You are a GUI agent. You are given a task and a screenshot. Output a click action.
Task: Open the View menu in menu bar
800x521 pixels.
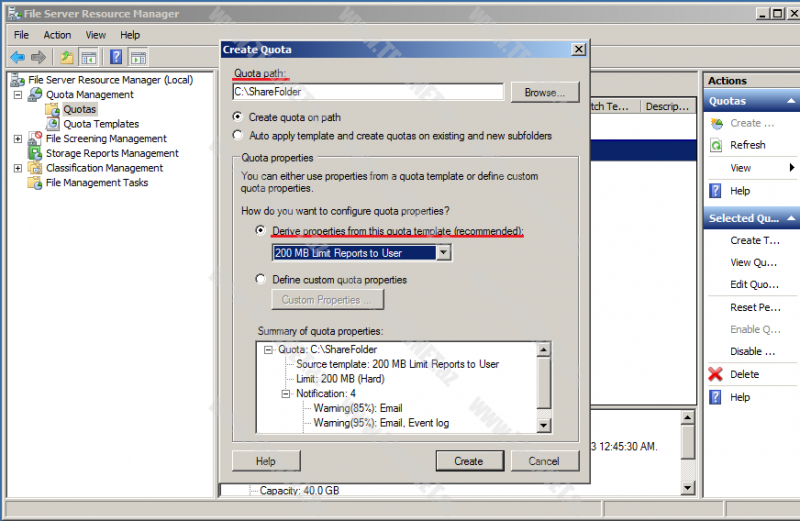point(95,35)
